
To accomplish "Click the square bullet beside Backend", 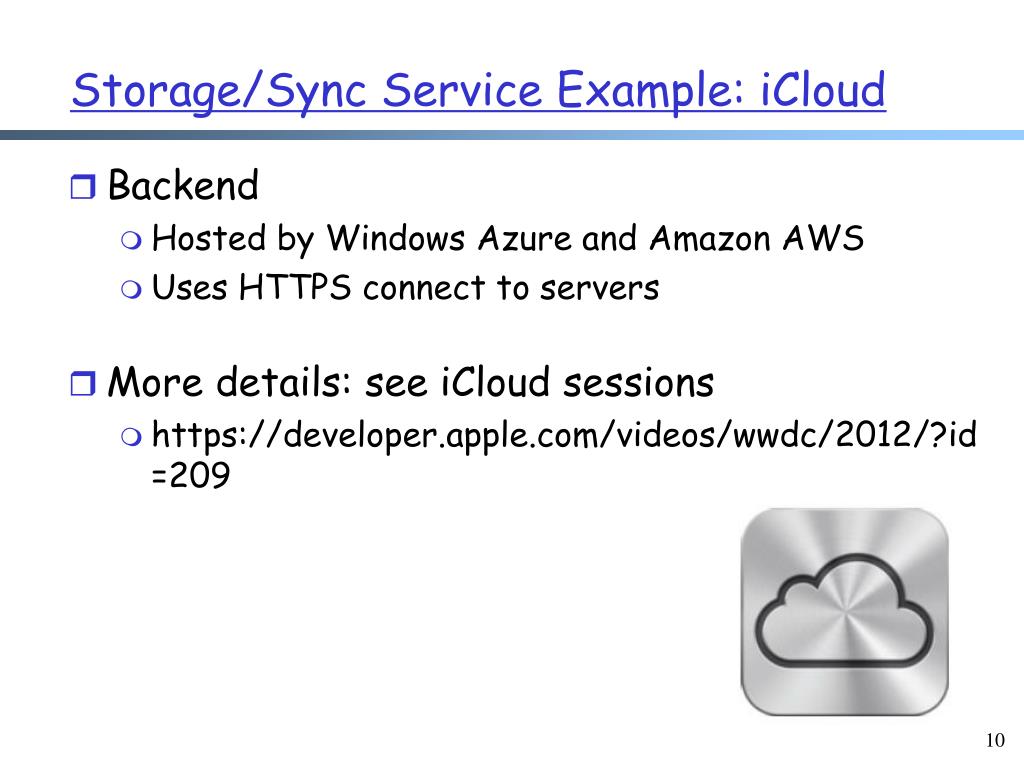I will point(82,187).
